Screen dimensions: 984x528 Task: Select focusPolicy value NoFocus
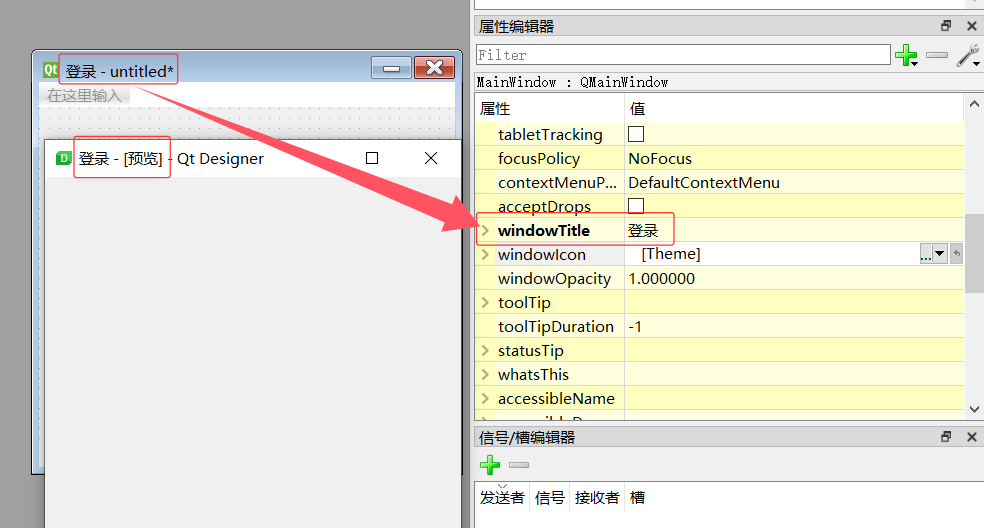click(x=660, y=158)
